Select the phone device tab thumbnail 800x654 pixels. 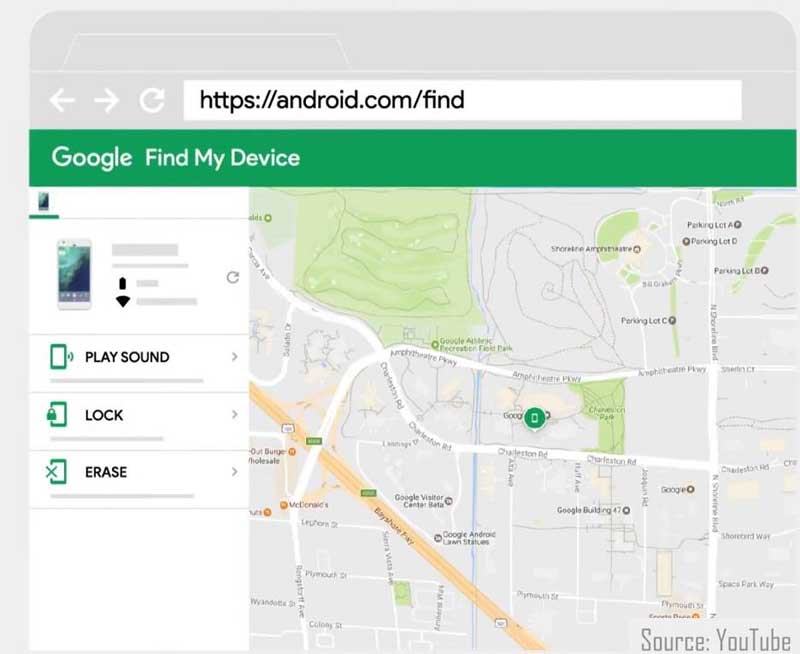43,202
